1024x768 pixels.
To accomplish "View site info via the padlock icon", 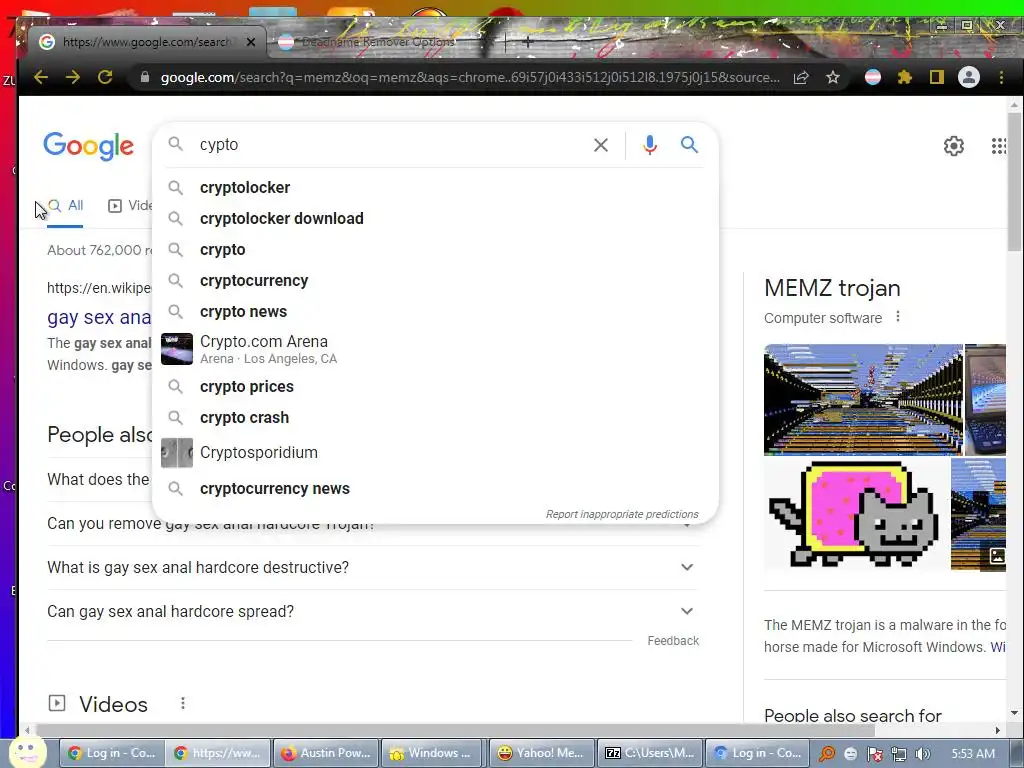I will pos(145,77).
